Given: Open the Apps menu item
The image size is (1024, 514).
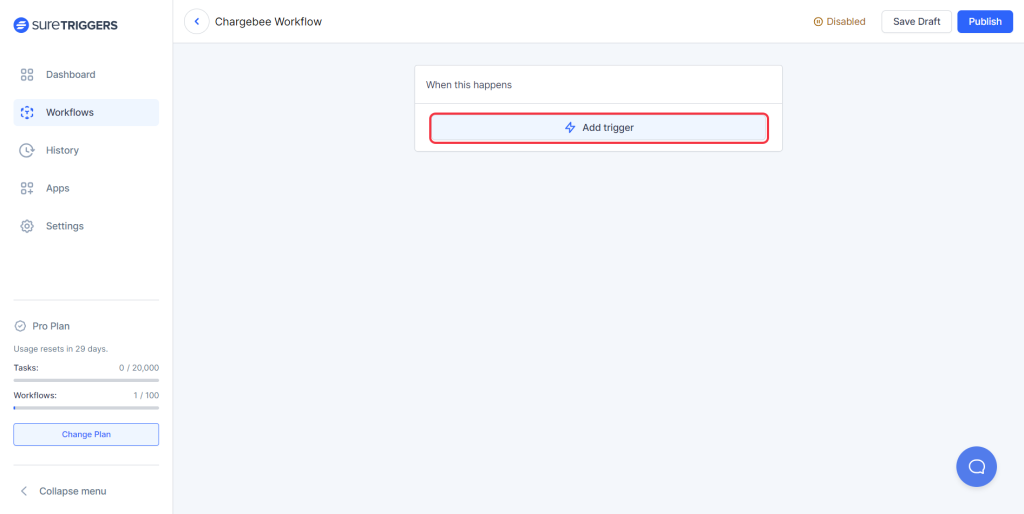Looking at the screenshot, I should point(58,189).
